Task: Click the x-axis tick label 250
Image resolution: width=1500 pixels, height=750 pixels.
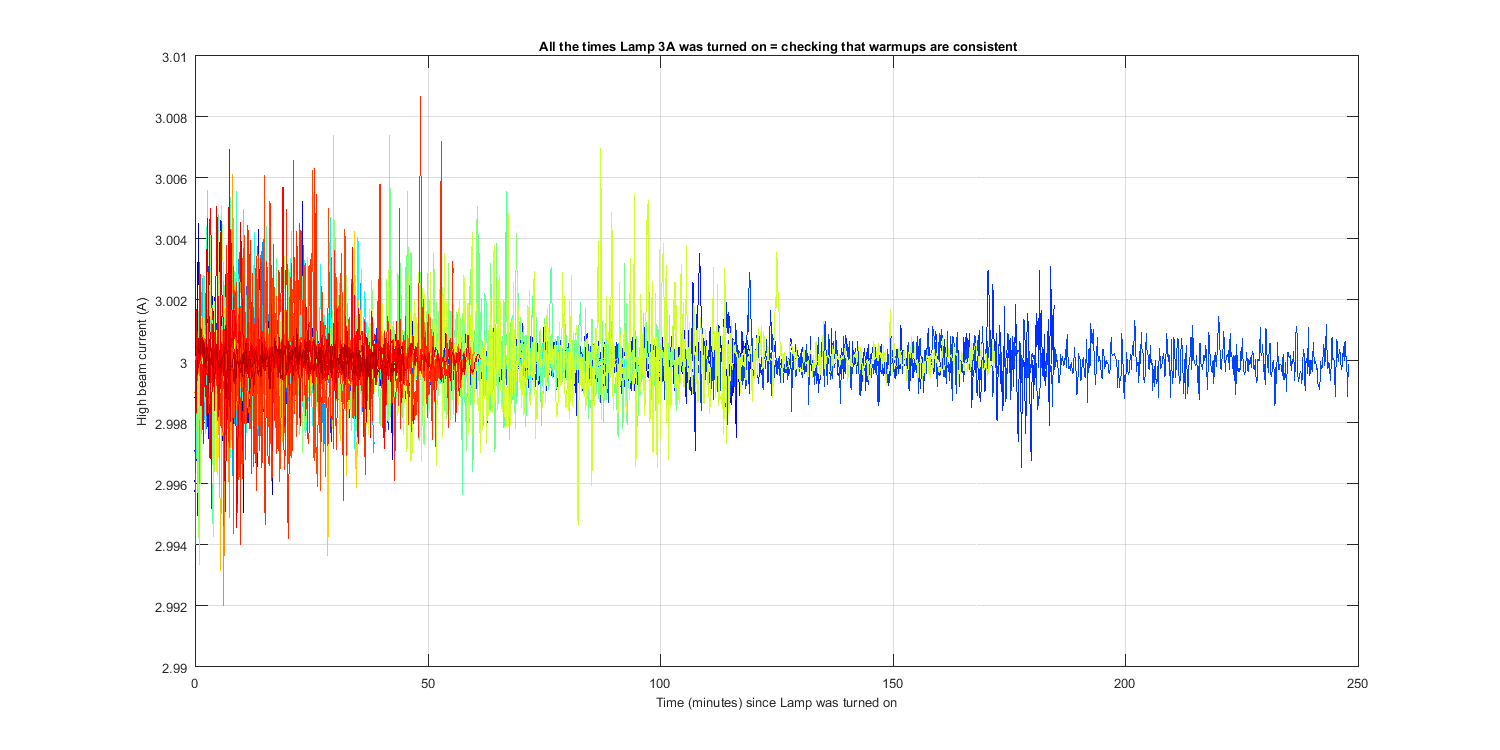Action: (x=1357, y=684)
